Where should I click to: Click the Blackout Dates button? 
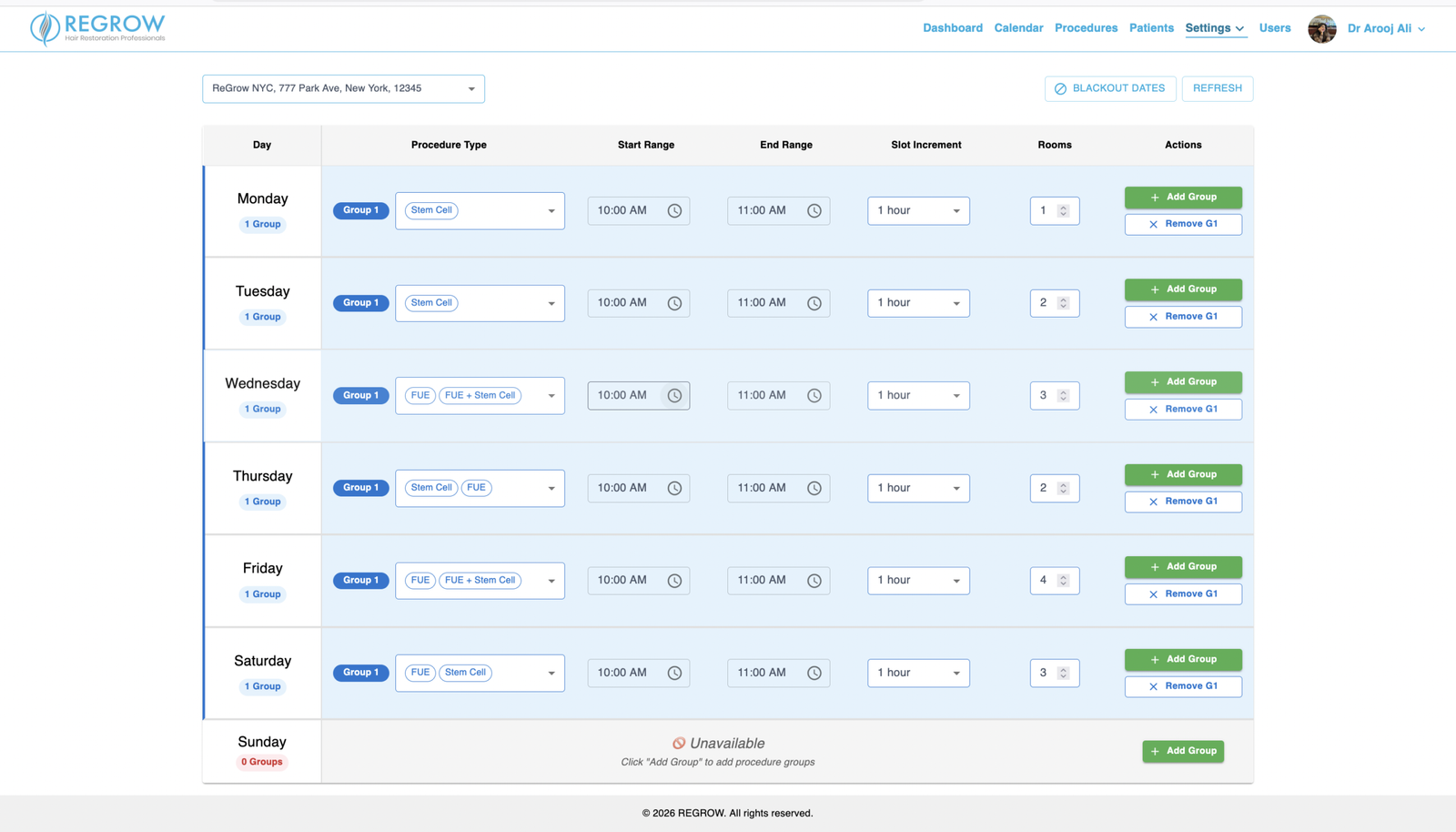point(1110,88)
